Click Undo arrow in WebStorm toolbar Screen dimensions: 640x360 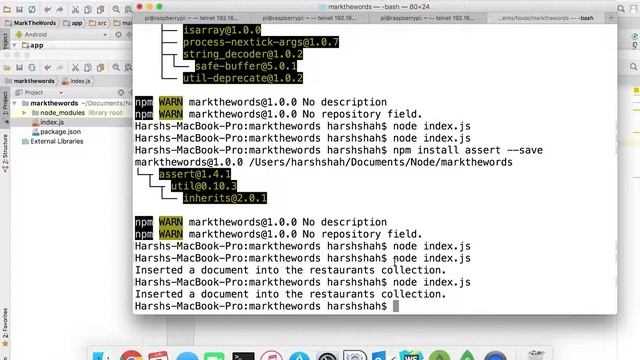click(48, 67)
